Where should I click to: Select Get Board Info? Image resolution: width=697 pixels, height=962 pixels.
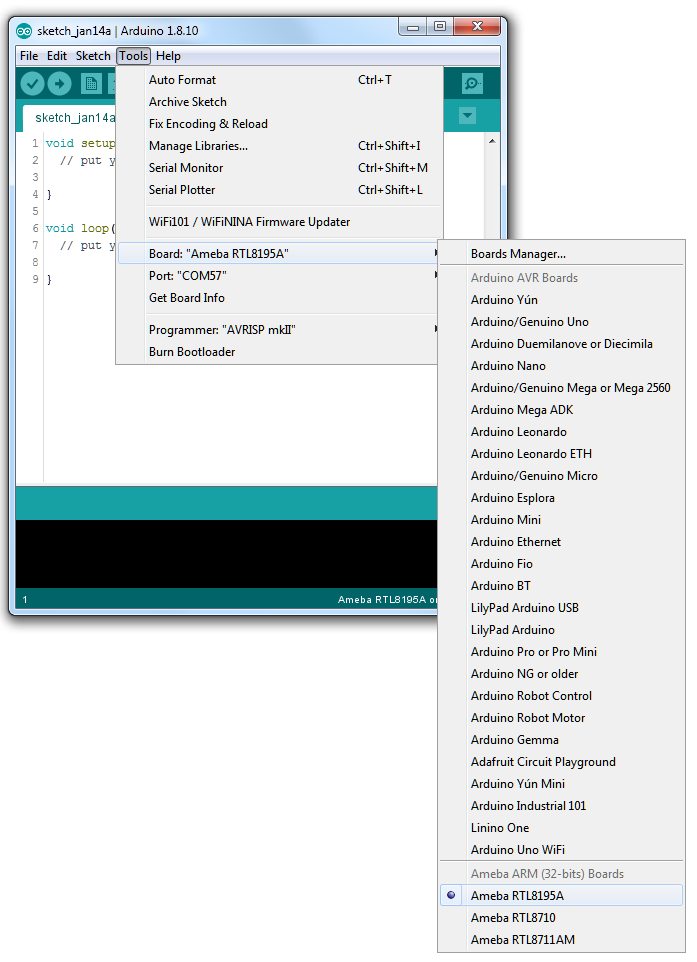[x=279, y=298]
